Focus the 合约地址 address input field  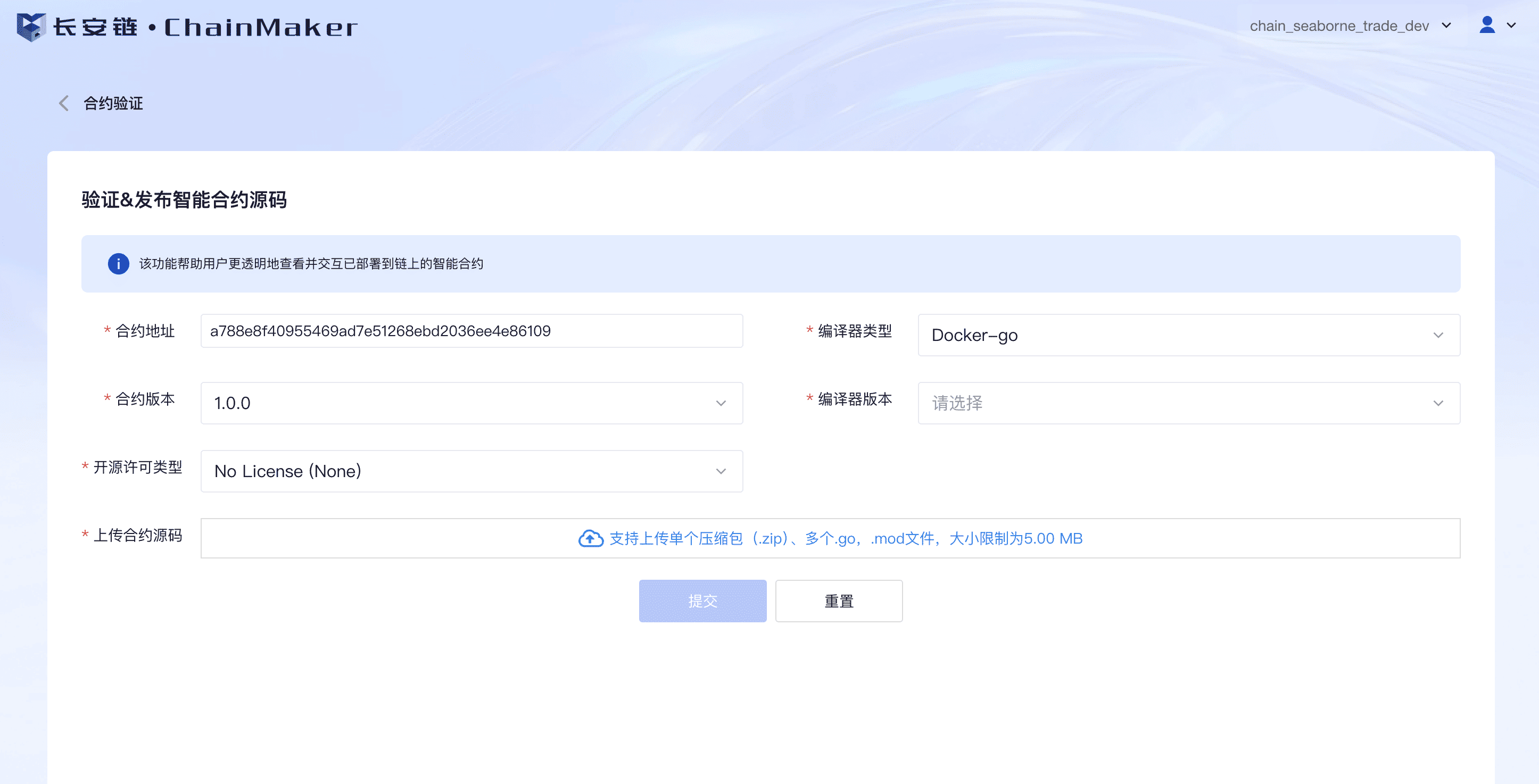(x=471, y=331)
